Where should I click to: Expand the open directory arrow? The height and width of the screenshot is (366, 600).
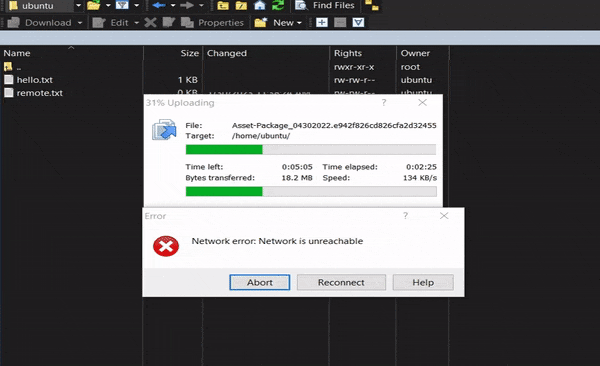pyautogui.click(x=108, y=6)
